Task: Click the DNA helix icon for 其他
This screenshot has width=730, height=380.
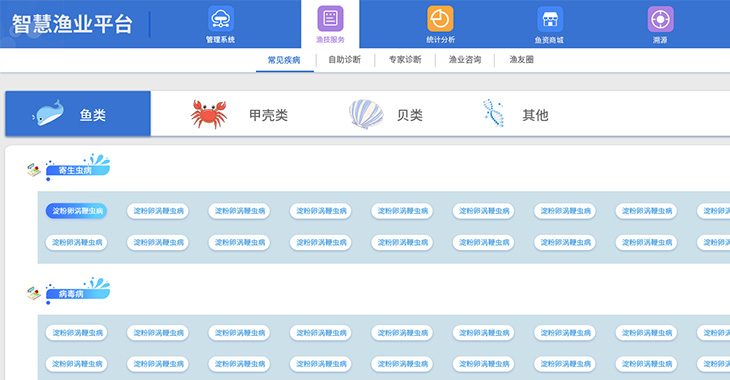Action: tap(493, 113)
